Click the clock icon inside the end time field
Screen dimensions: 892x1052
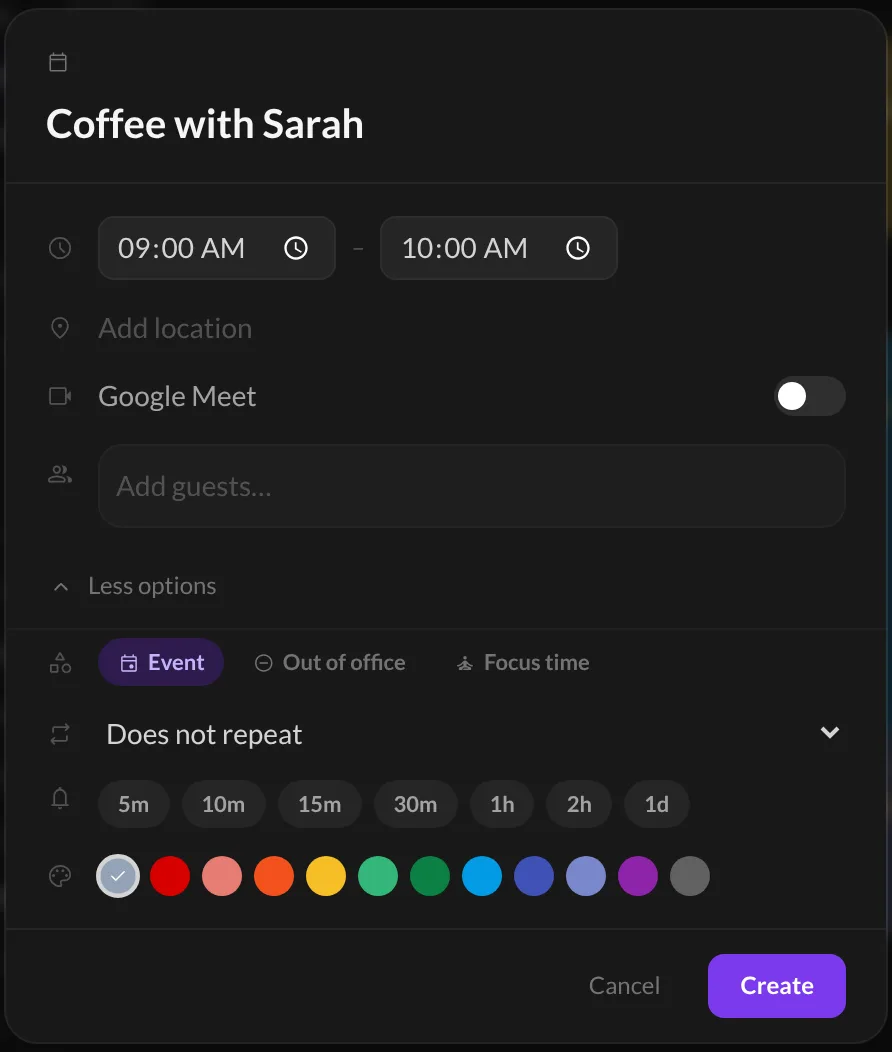point(578,248)
